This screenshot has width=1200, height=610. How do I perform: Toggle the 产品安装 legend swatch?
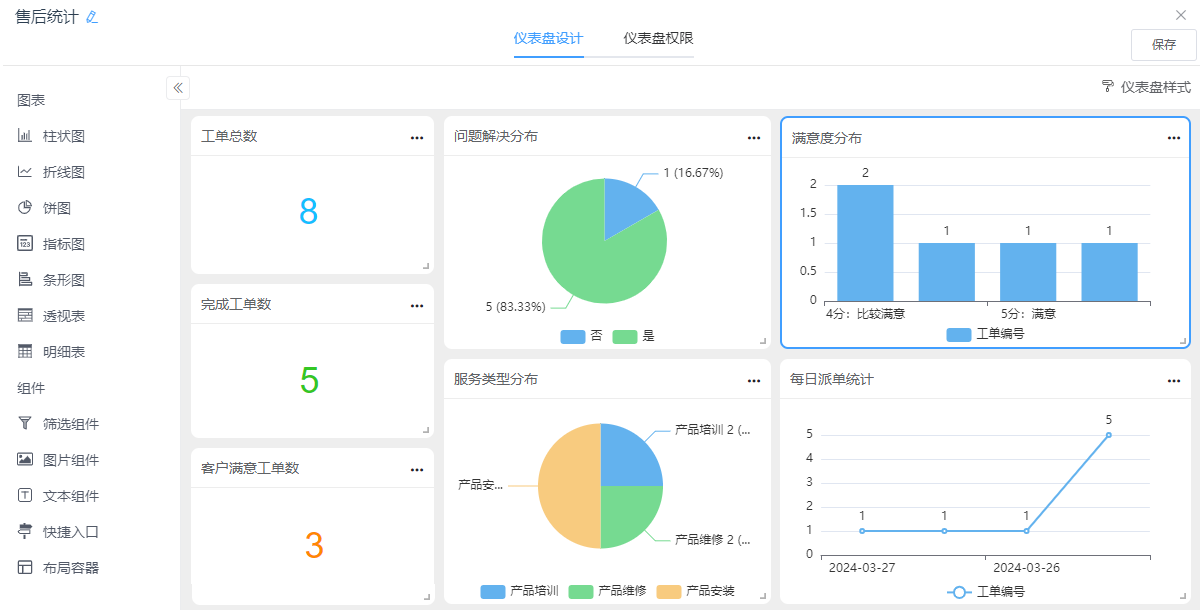[669, 592]
